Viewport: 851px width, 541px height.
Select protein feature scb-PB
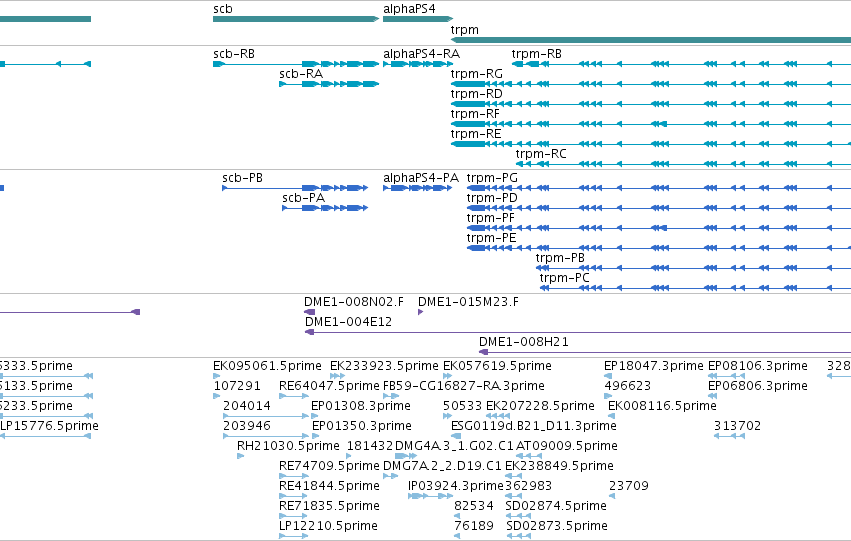point(295,188)
